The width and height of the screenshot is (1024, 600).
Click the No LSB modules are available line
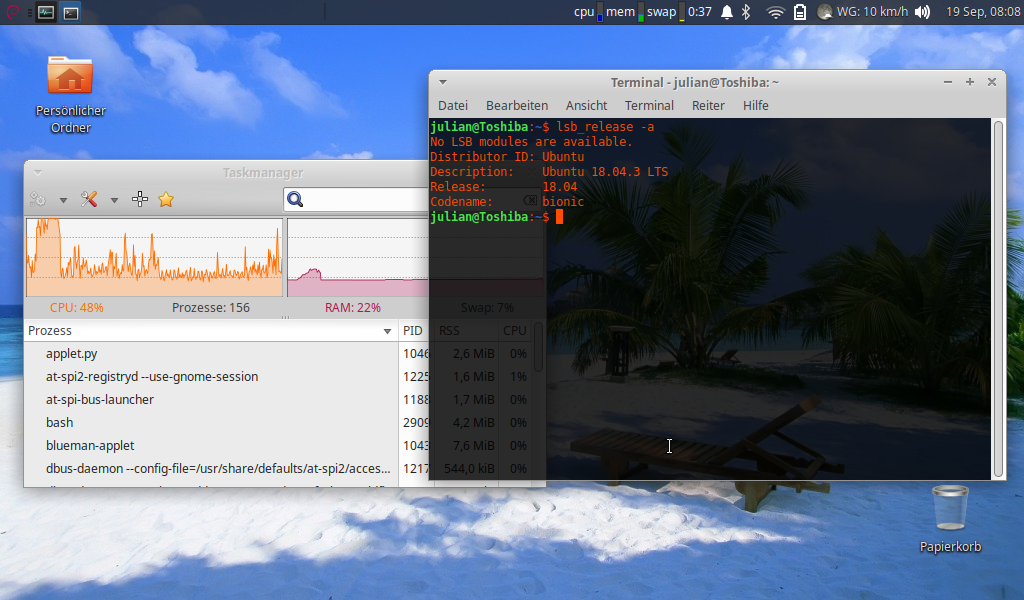click(x=531, y=142)
